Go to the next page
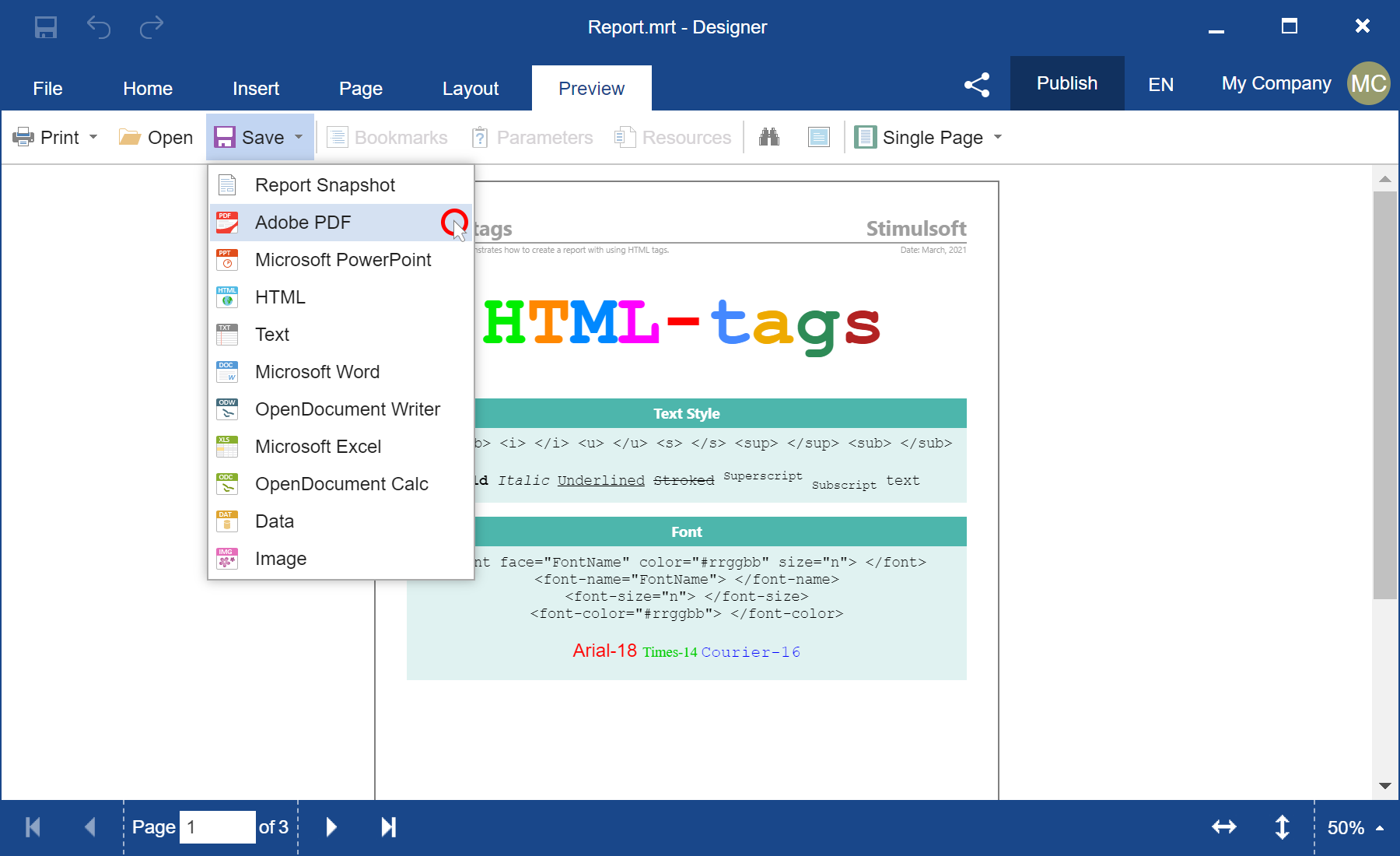The image size is (1400, 856). (331, 827)
